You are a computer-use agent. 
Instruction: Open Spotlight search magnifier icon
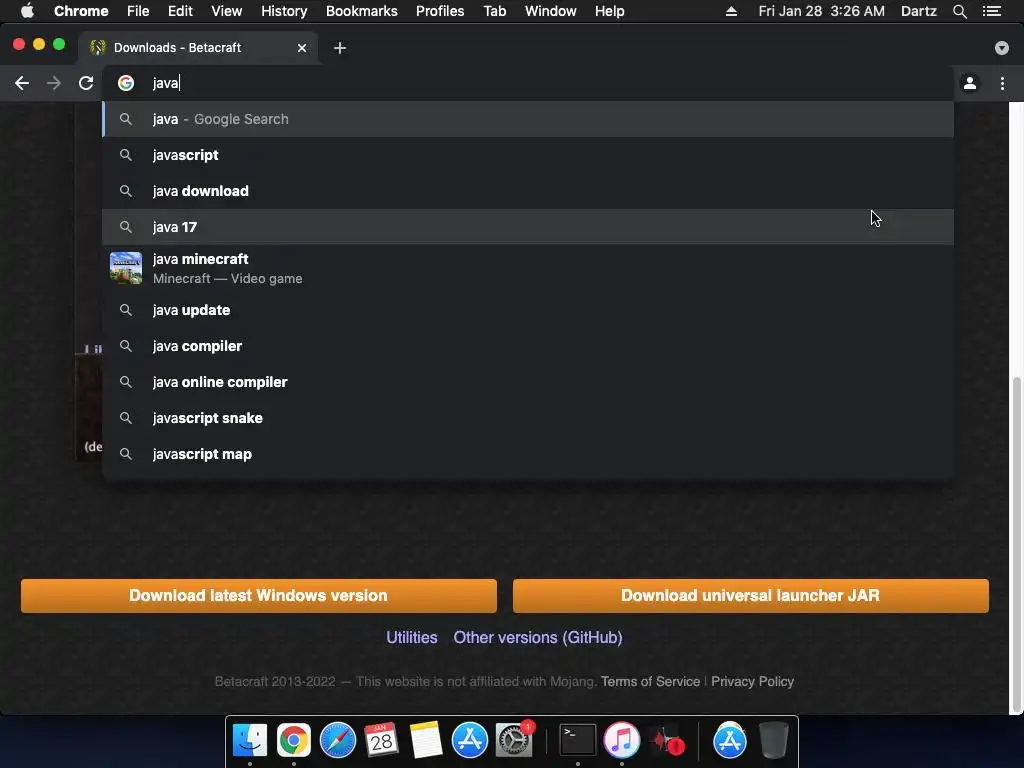click(960, 11)
